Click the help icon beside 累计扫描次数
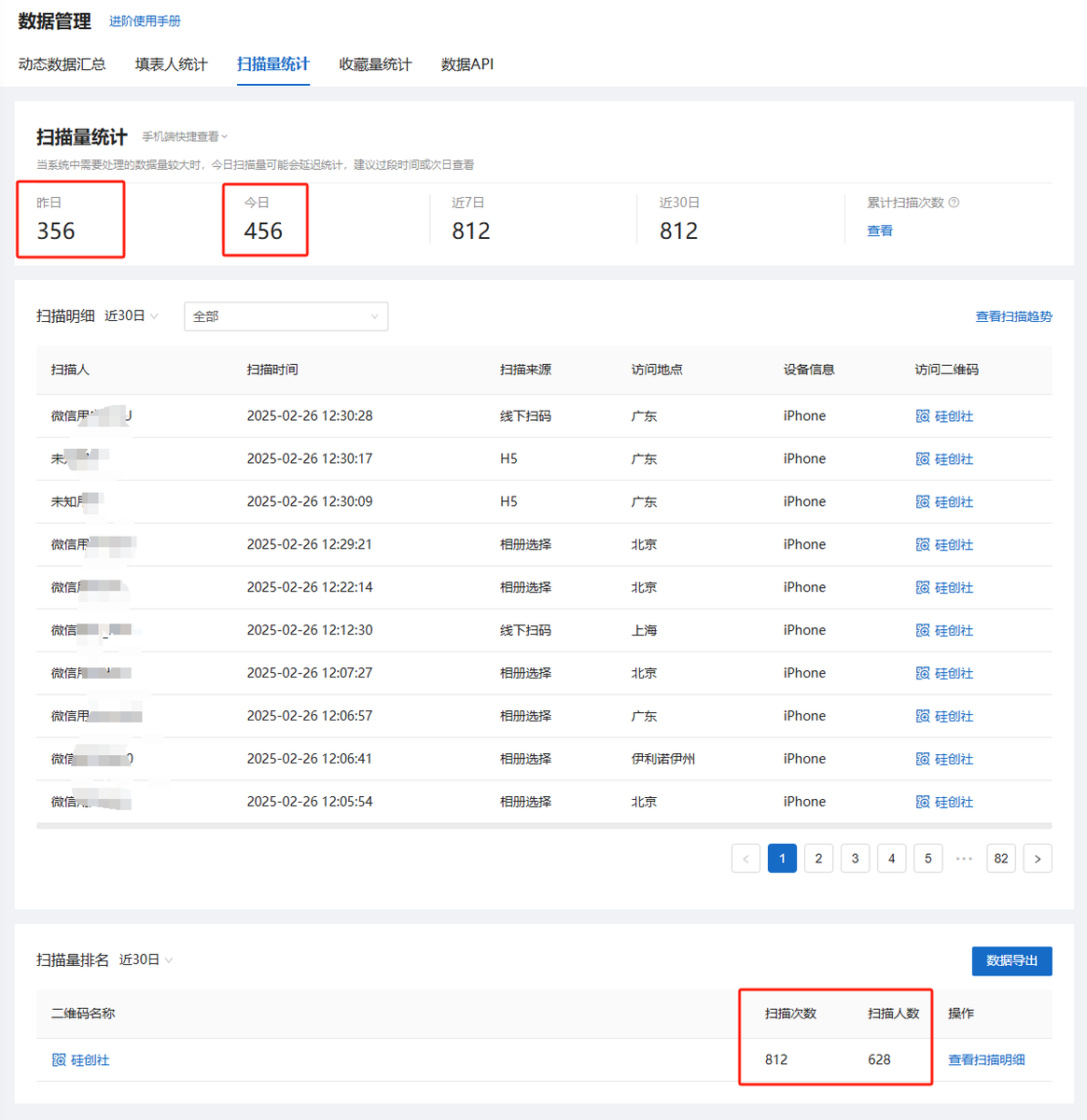This screenshot has width=1087, height=1120. [x=954, y=203]
